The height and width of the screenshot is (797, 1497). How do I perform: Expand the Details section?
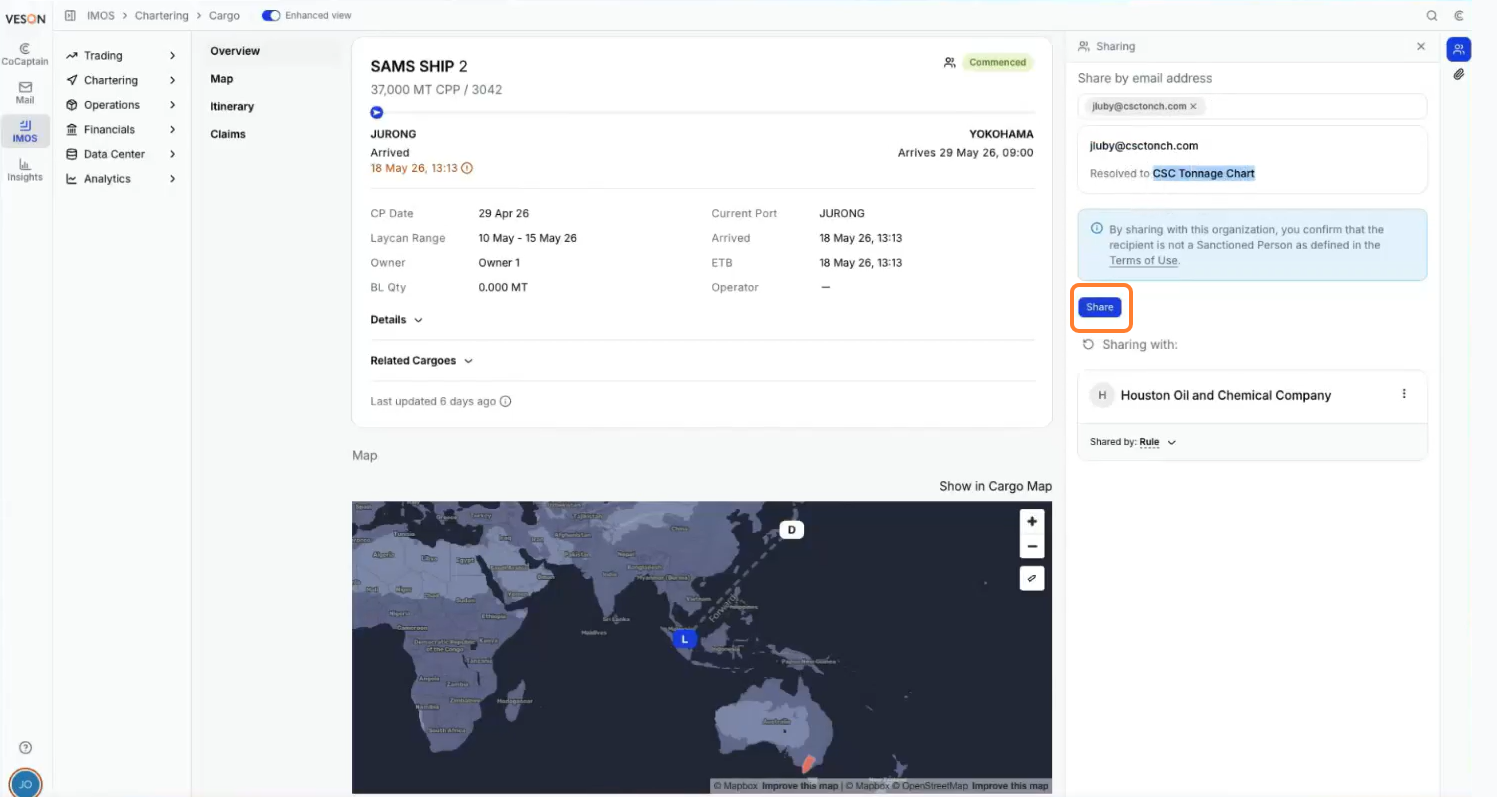(x=397, y=320)
